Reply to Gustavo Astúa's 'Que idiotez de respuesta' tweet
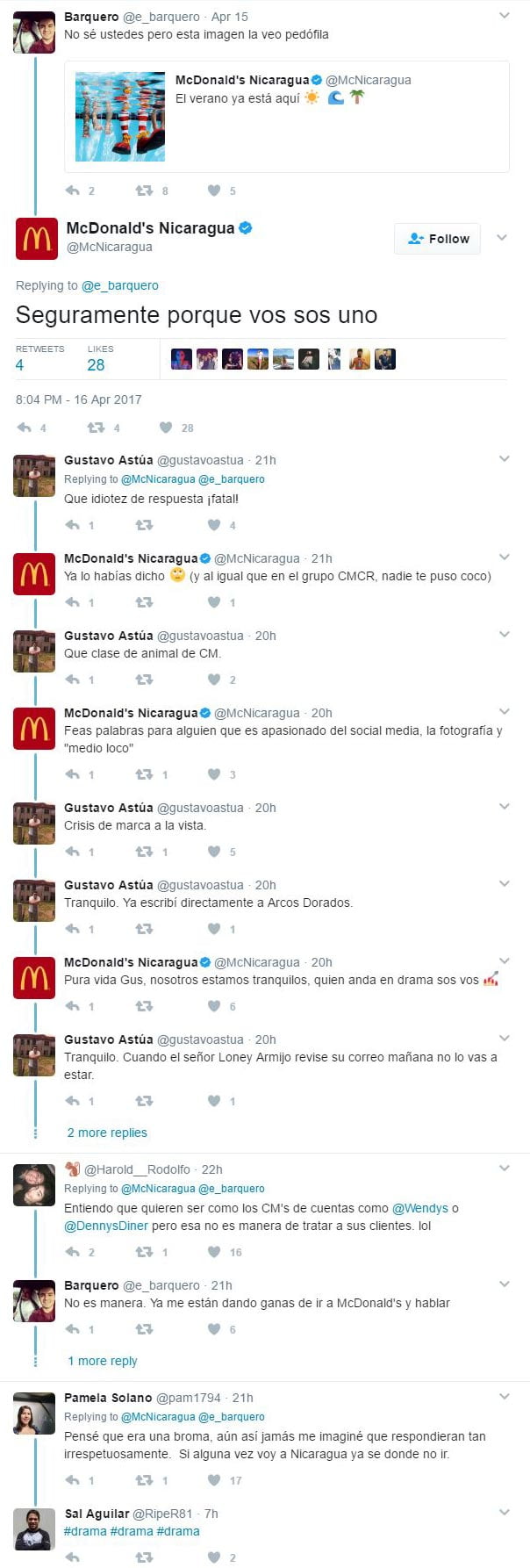Screen dimensions: 530x1568 73,525
